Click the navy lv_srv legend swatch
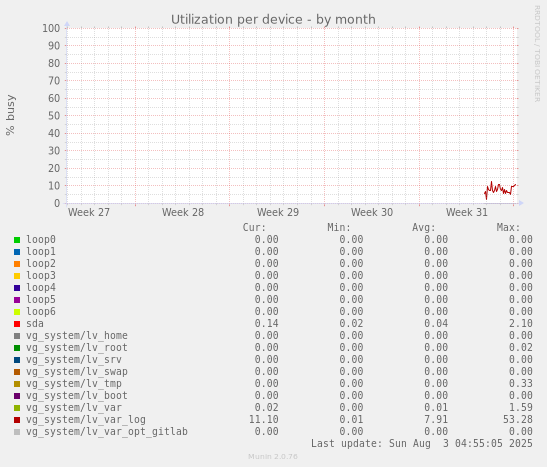This screenshot has width=547, height=467. click(17, 360)
